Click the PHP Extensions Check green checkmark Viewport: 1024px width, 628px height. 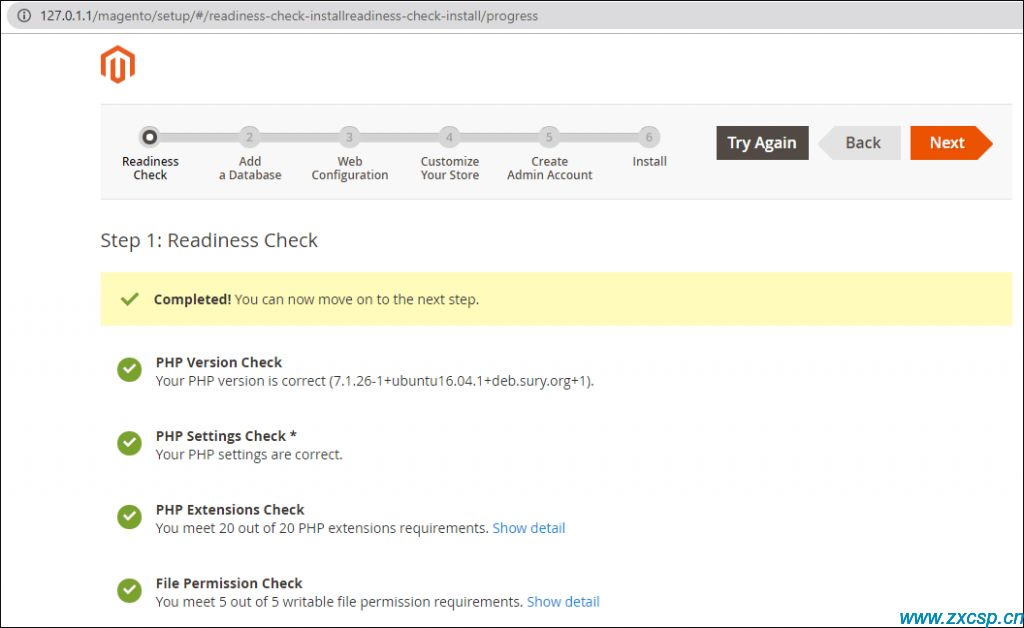pos(129,517)
